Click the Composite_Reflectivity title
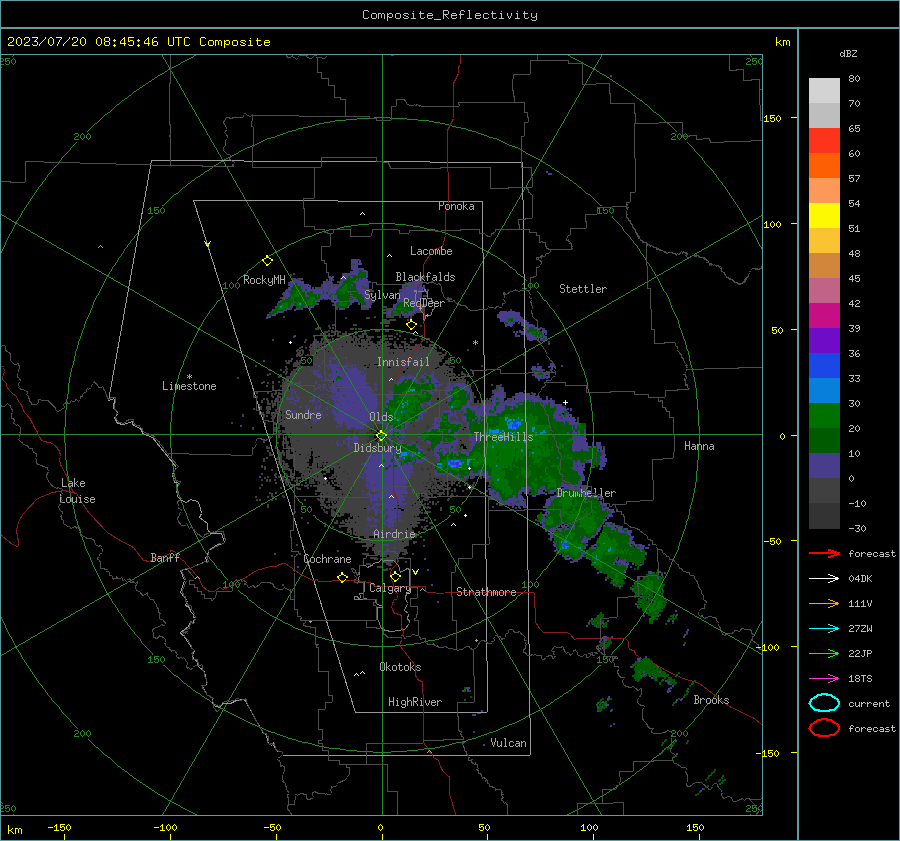 click(450, 15)
